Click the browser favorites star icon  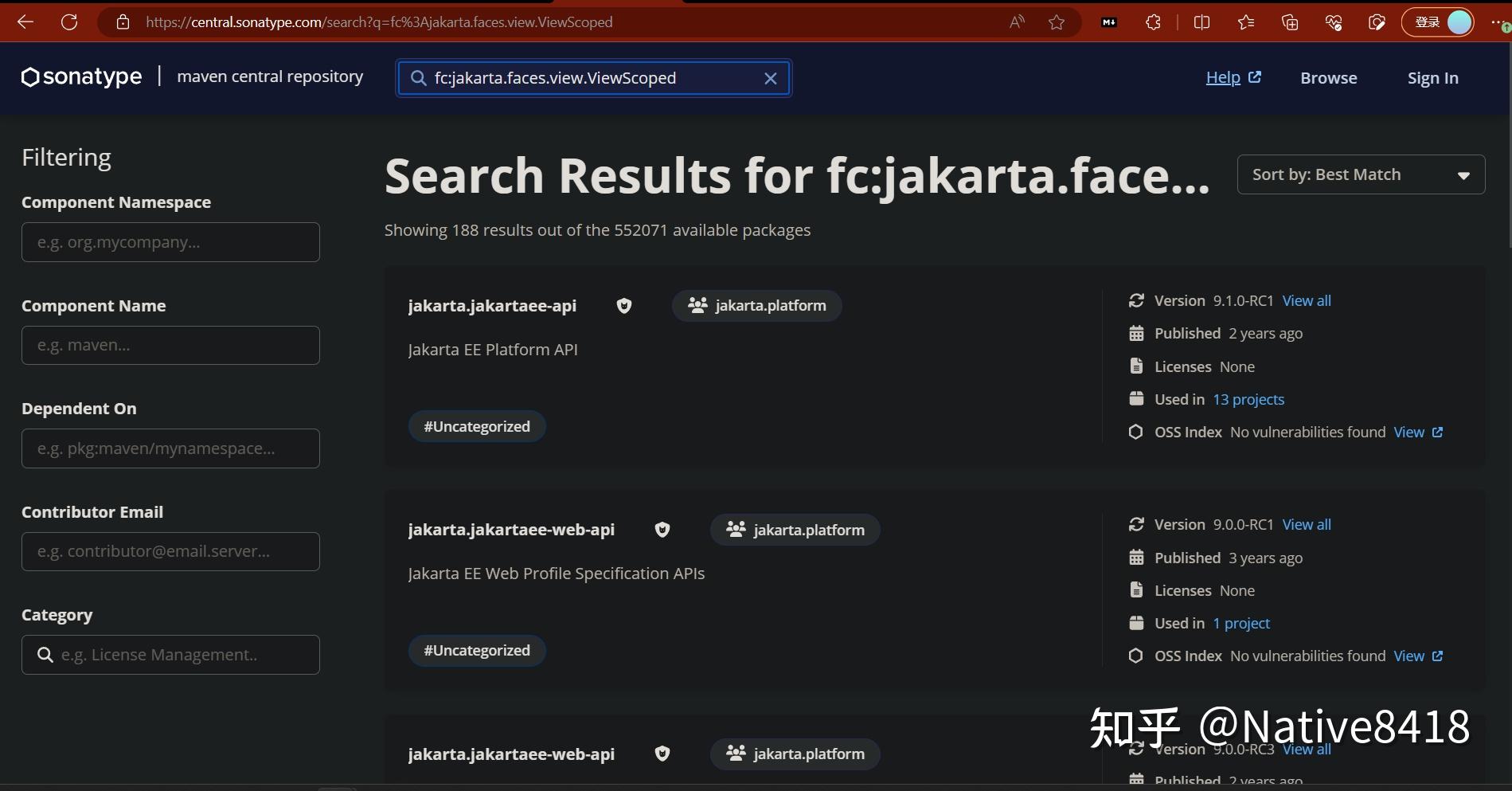pos(1245,22)
